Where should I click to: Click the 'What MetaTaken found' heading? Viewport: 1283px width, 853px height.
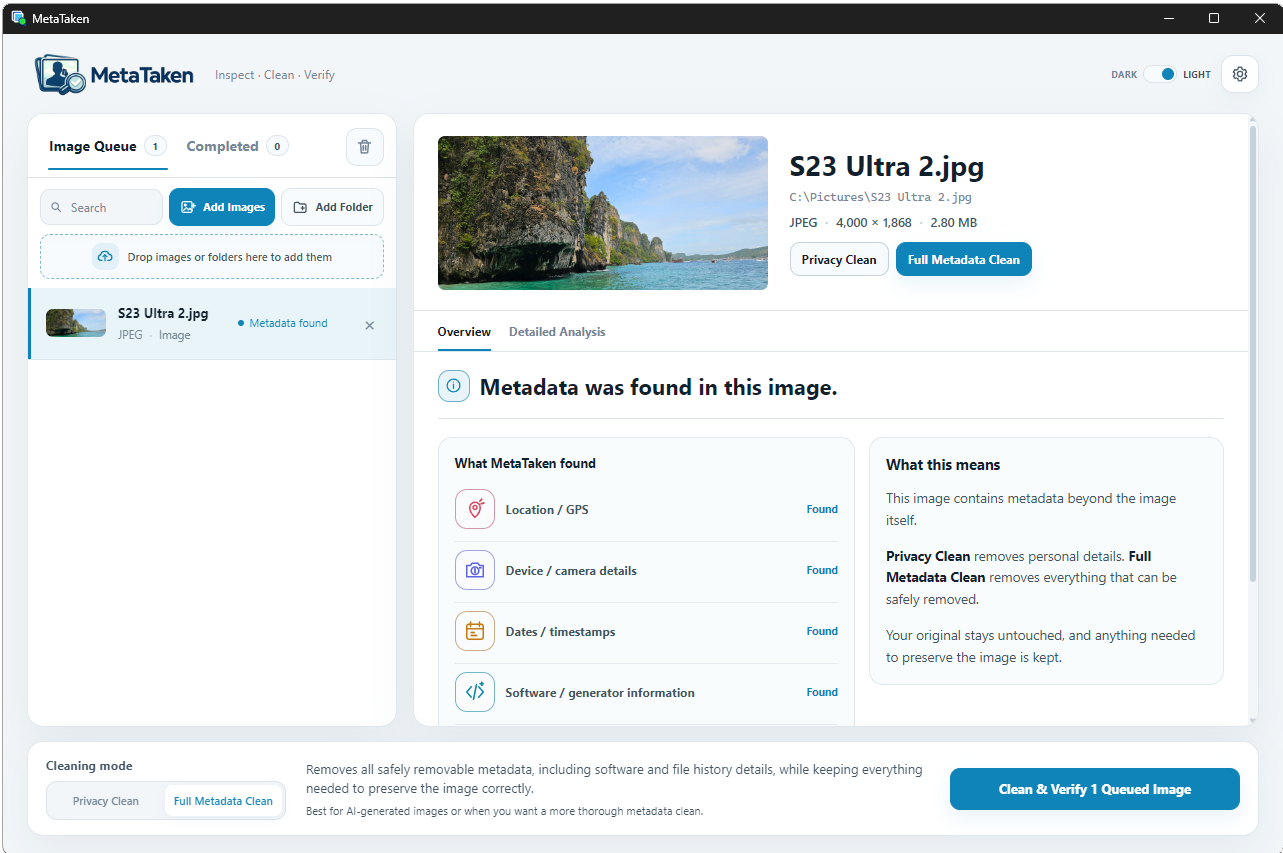[x=525, y=463]
